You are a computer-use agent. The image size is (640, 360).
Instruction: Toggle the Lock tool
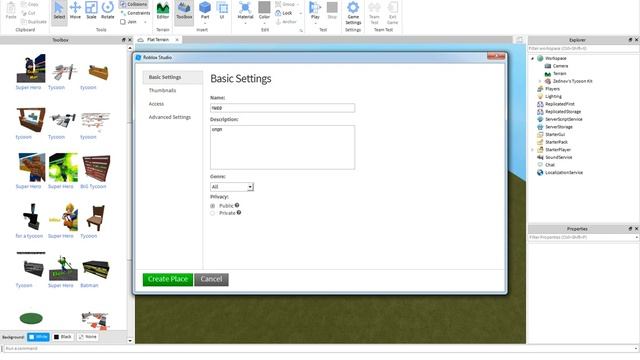[284, 13]
